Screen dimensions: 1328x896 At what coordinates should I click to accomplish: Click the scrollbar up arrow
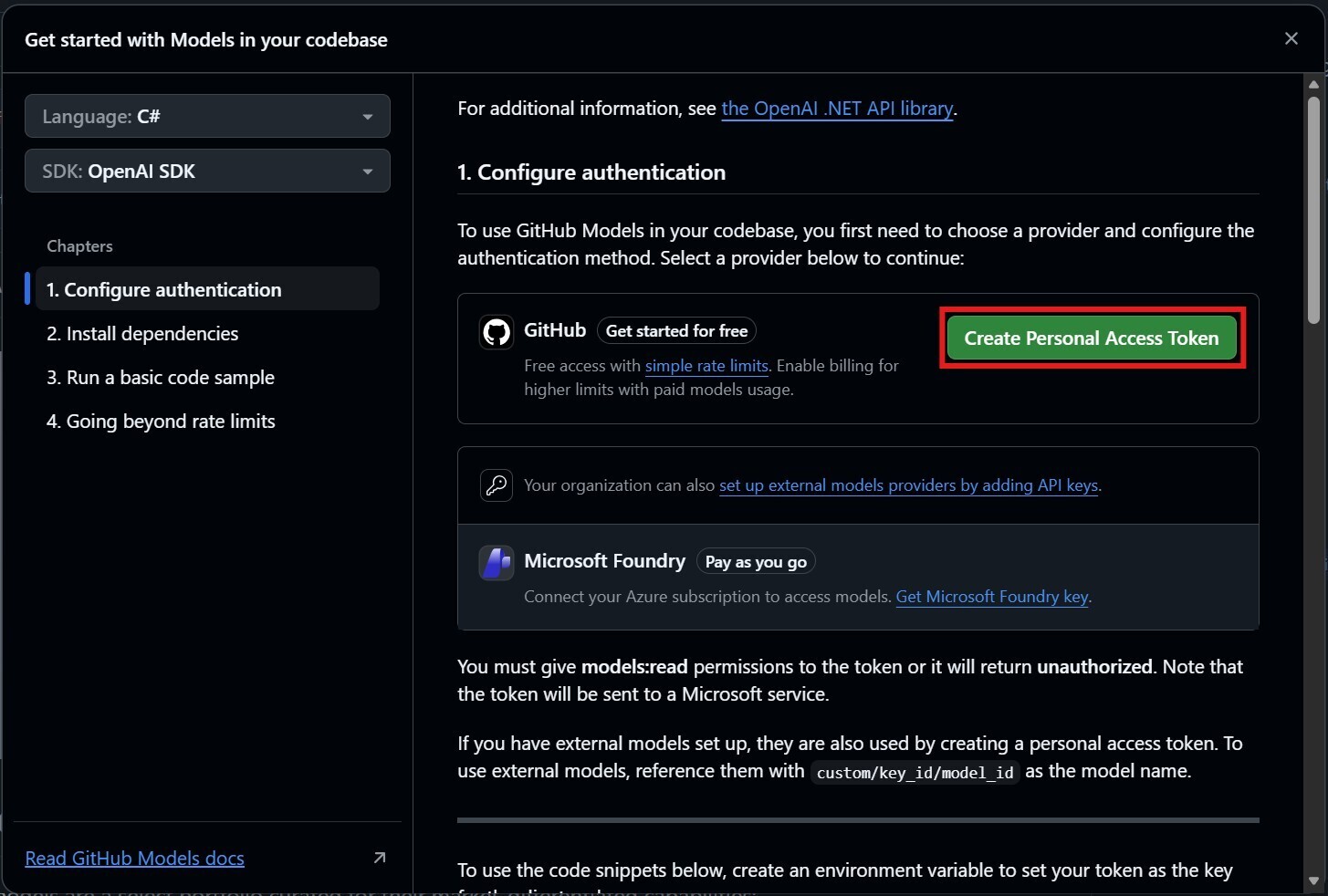pyautogui.click(x=1313, y=85)
